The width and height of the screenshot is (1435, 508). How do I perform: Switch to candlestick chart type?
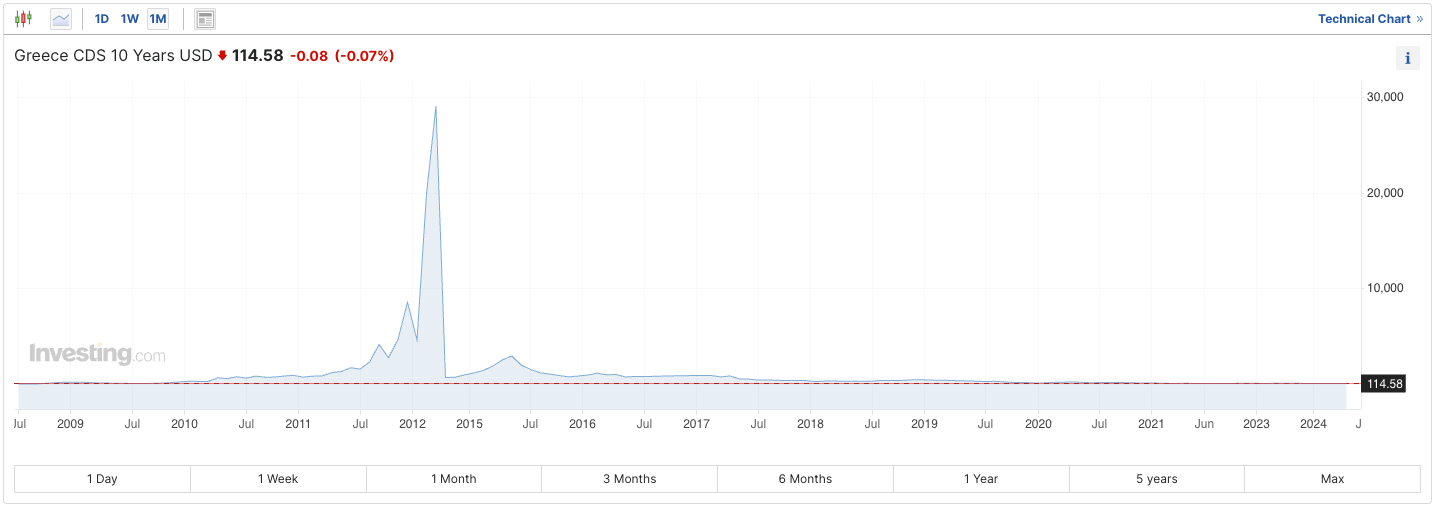point(23,19)
